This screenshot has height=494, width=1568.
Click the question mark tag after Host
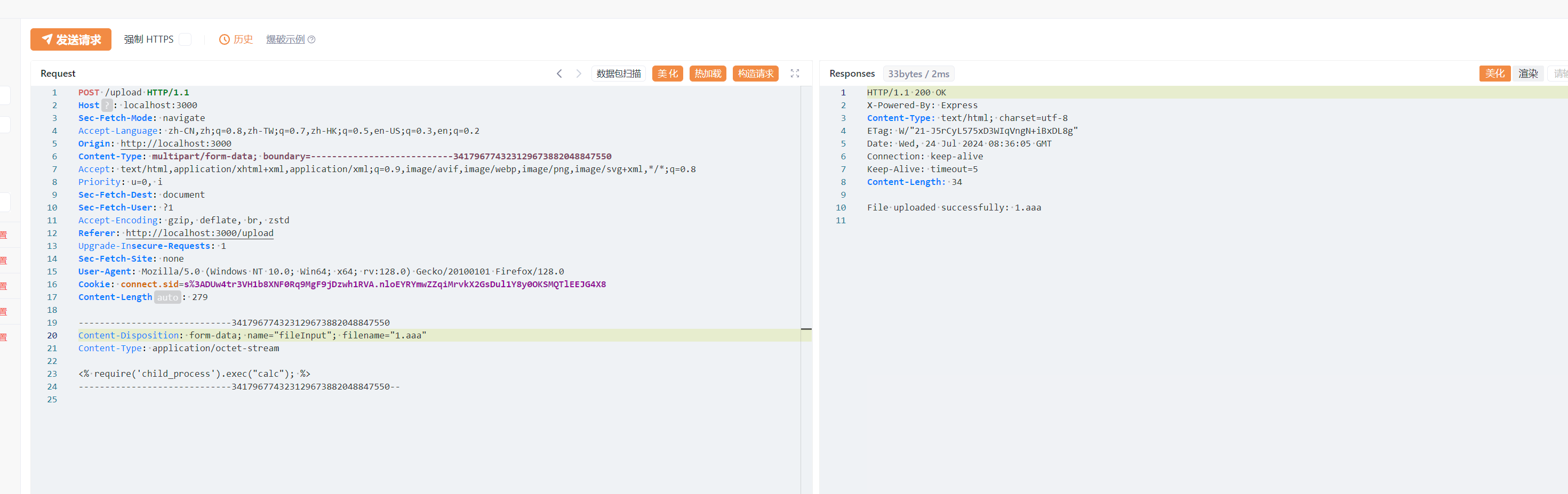coord(107,106)
